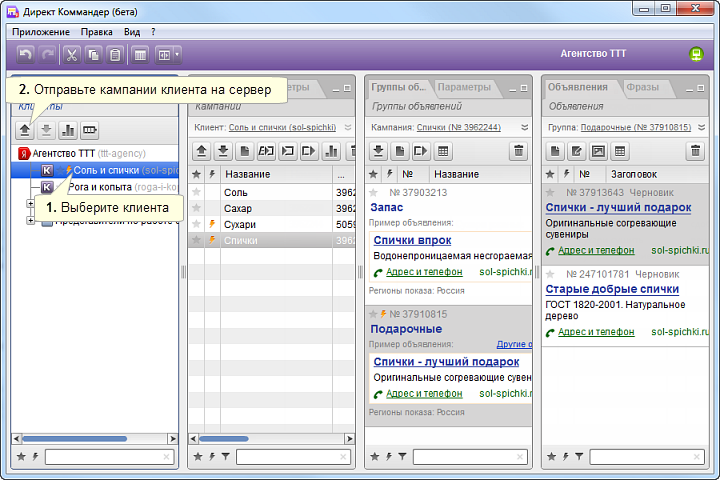The height and width of the screenshot is (480, 720).
Task: Switch to the Фразы tab
Action: pos(642,87)
